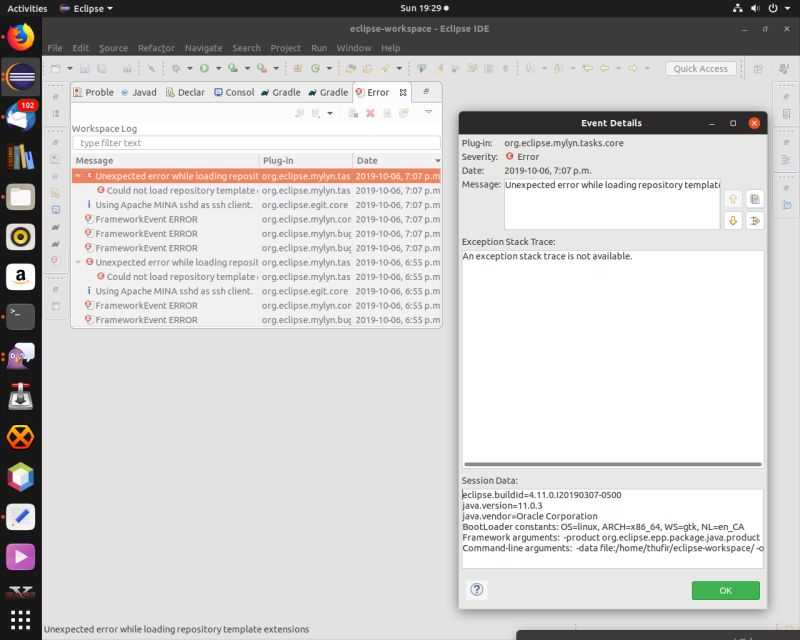This screenshot has height=640, width=800.
Task: Open Firefox from the Ubuntu dock
Action: point(20,37)
